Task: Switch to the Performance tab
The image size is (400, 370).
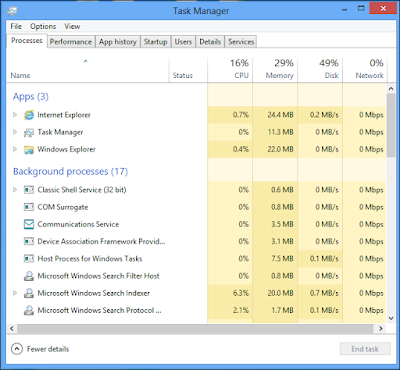Action: click(71, 42)
